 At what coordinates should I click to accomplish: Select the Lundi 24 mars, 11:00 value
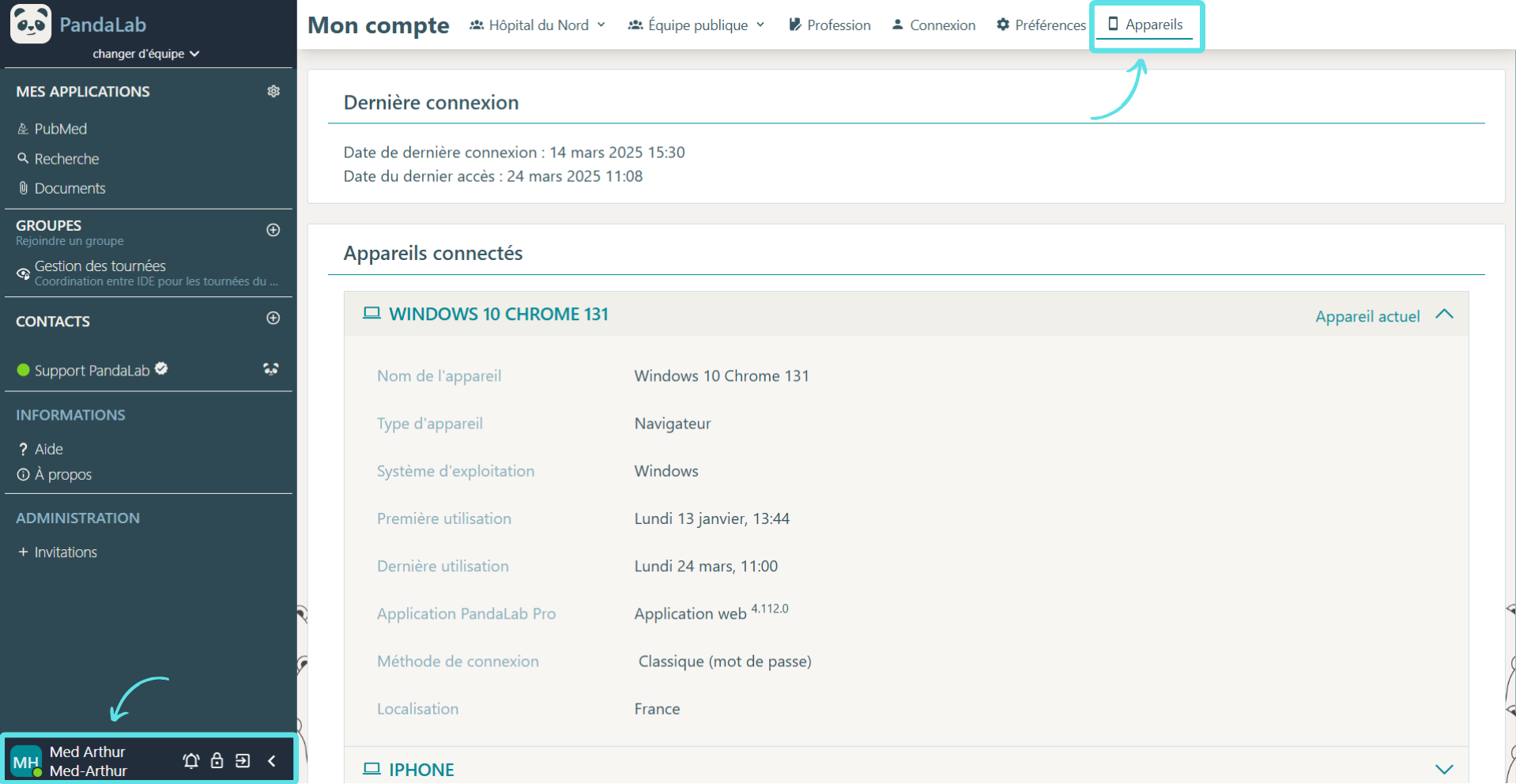tap(706, 567)
